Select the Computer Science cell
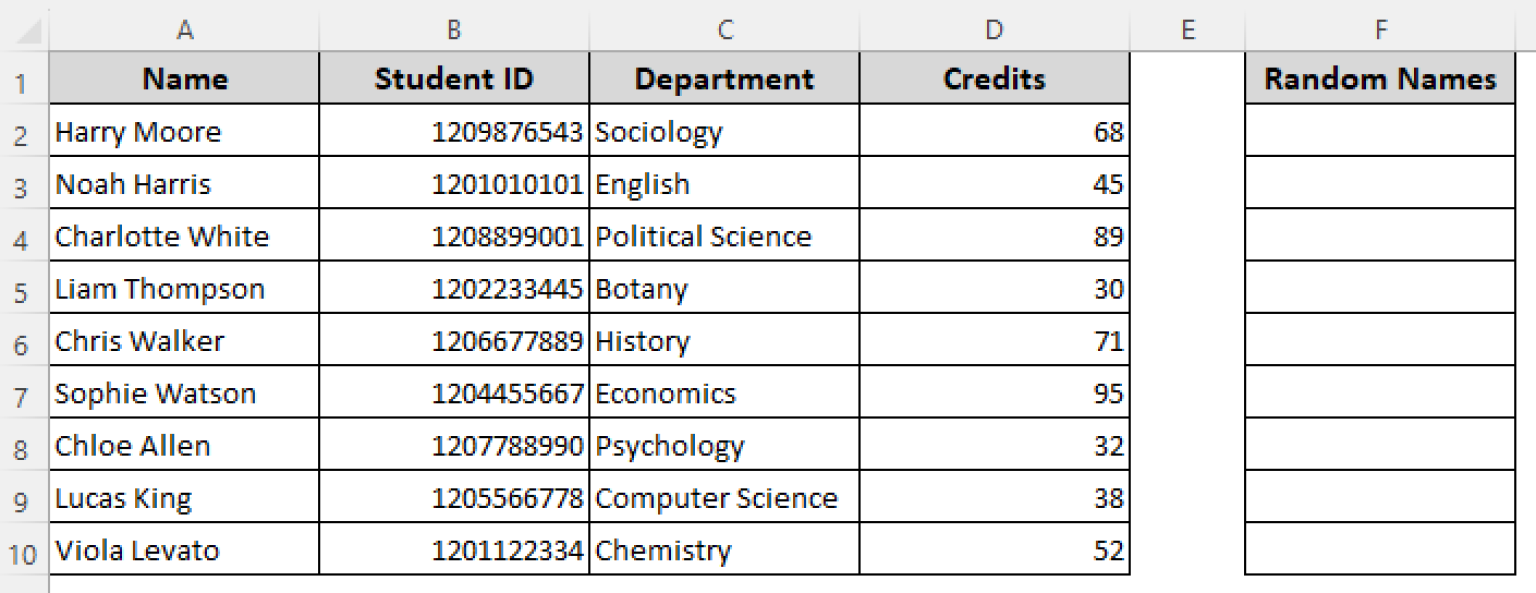This screenshot has height=593, width=1536. [x=724, y=498]
